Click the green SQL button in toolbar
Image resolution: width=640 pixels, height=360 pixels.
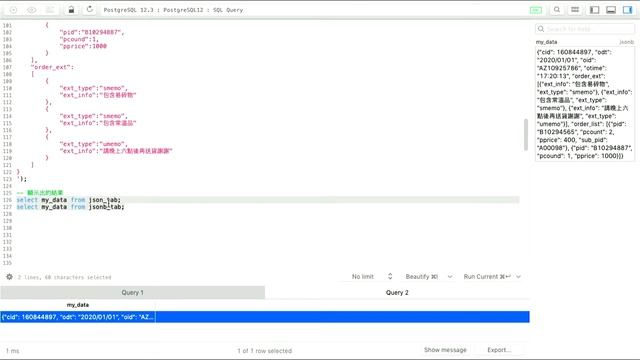tap(536, 10)
